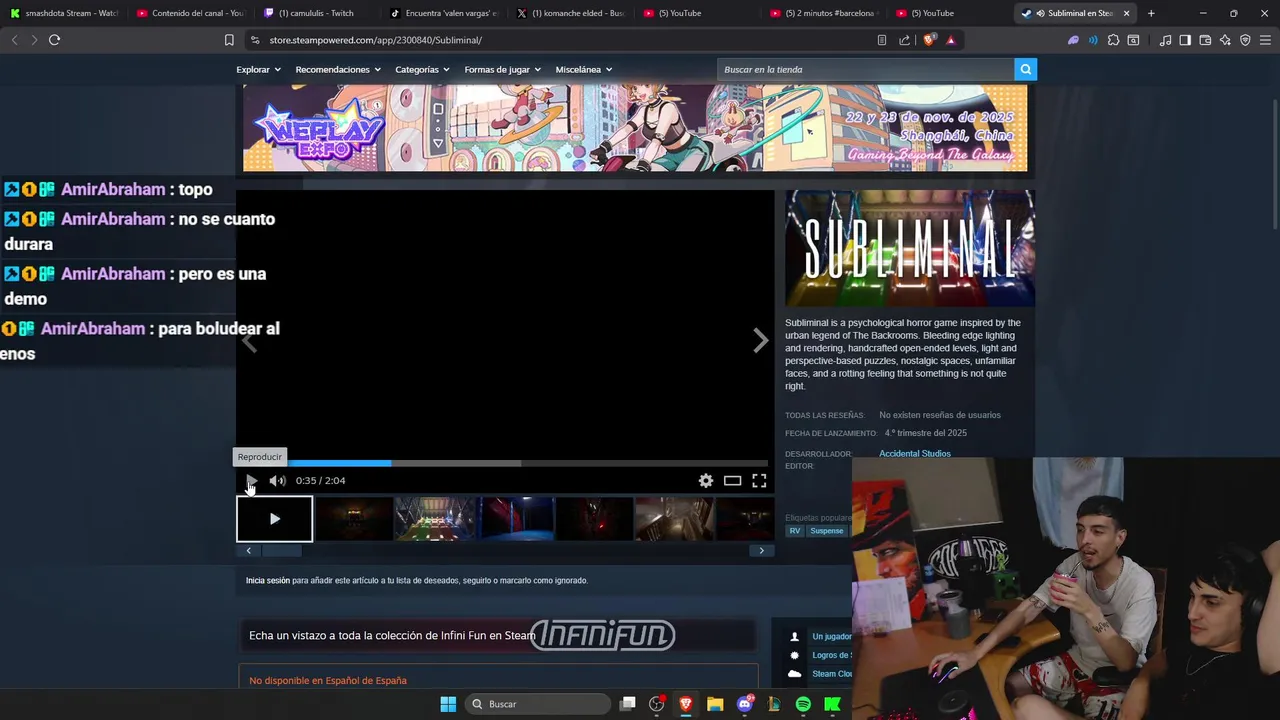Switch the video to theater mode
The image size is (1280, 720).
[732, 481]
